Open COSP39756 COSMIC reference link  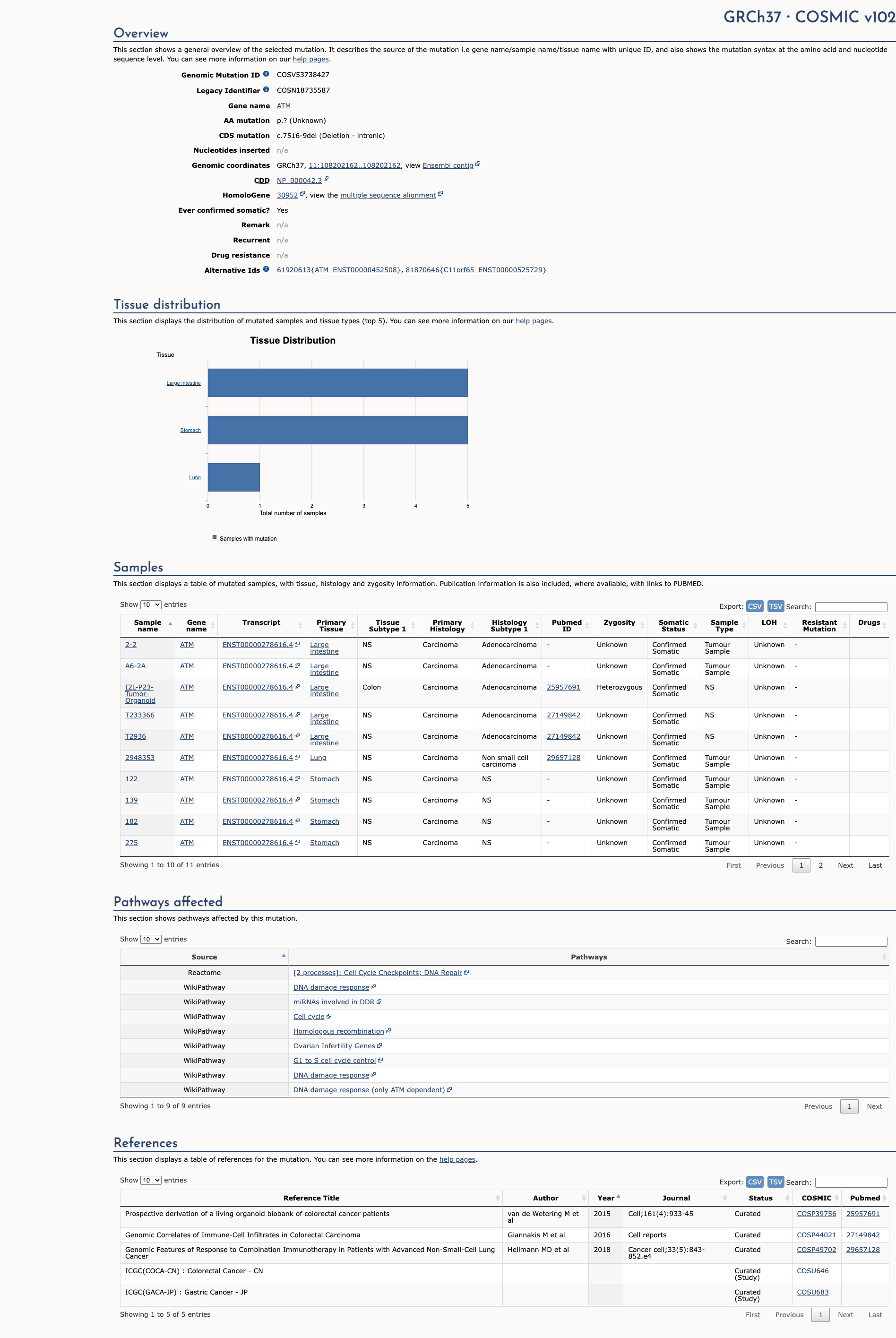[816, 1213]
